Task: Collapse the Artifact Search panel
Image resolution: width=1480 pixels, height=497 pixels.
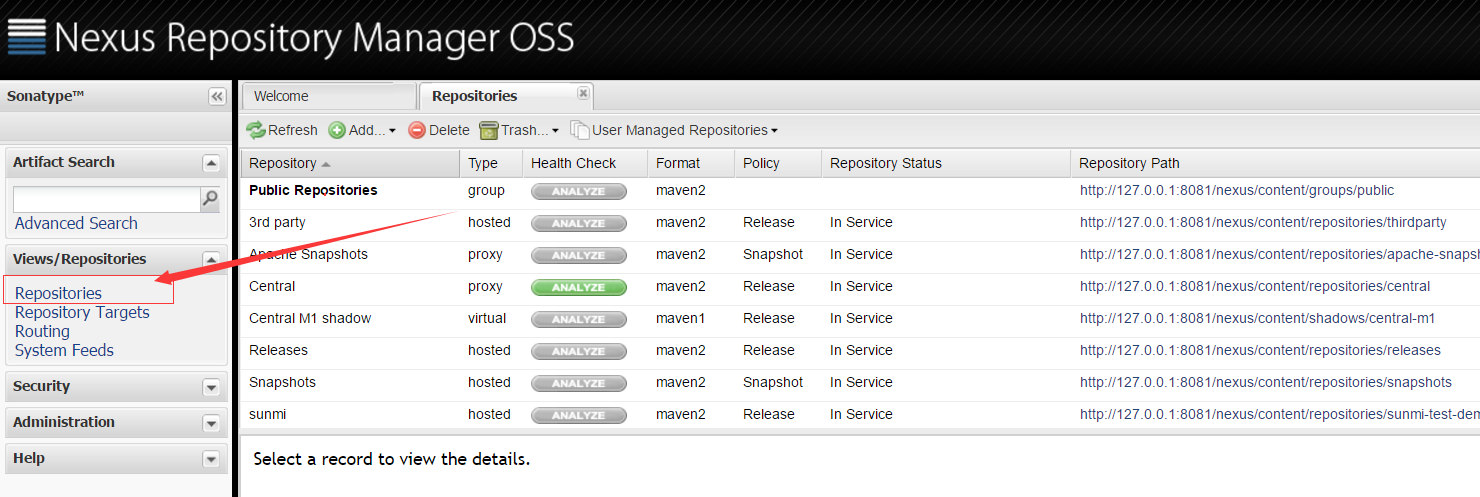Action: [x=210, y=163]
